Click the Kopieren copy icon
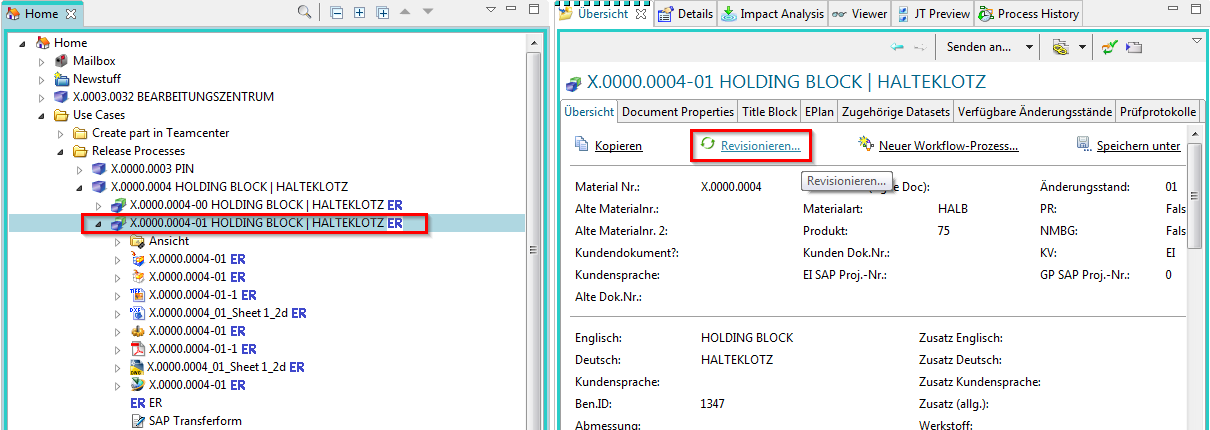Image resolution: width=1210 pixels, height=430 pixels. tap(582, 145)
